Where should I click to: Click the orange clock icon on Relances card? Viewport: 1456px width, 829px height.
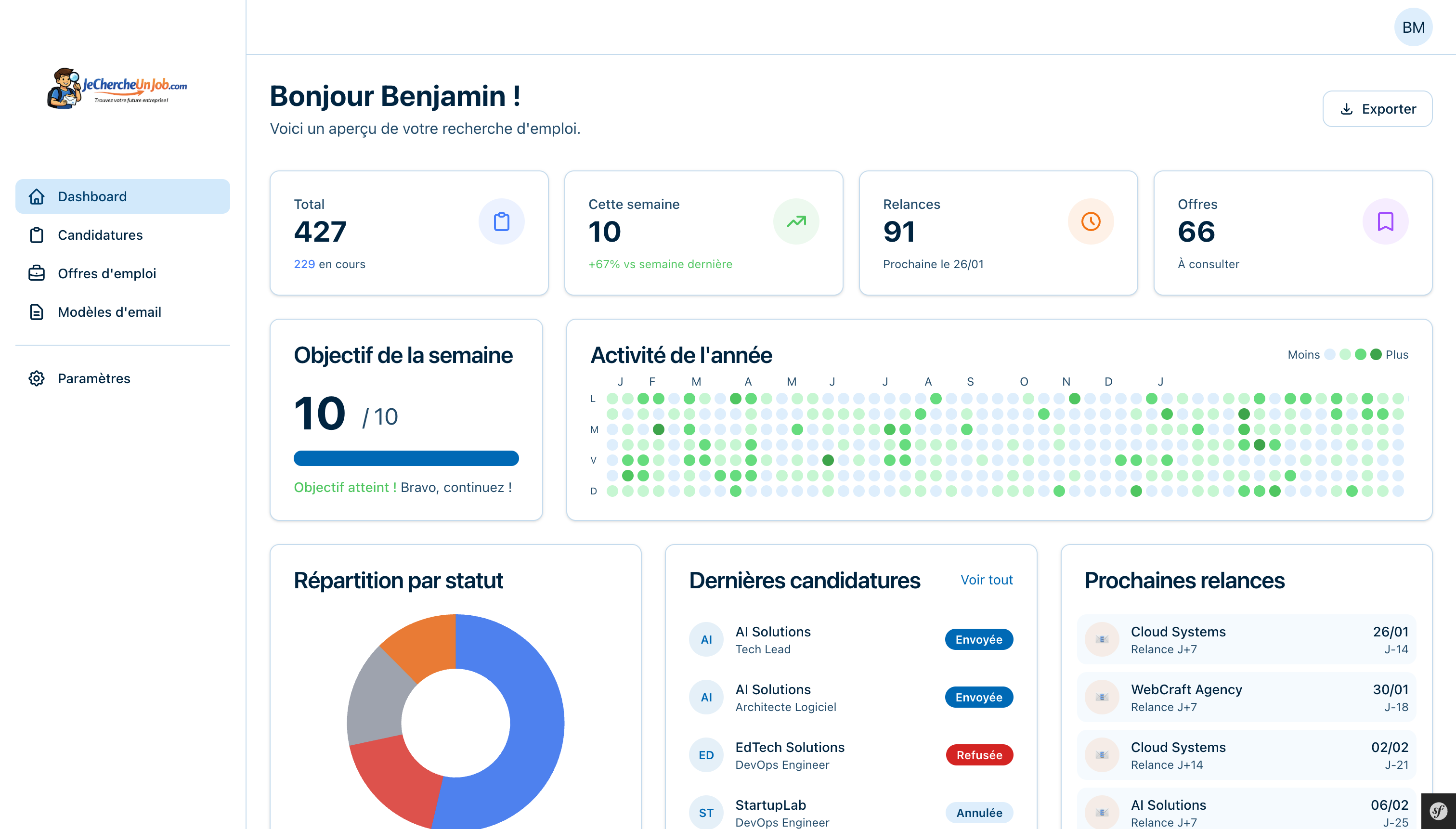point(1091,221)
